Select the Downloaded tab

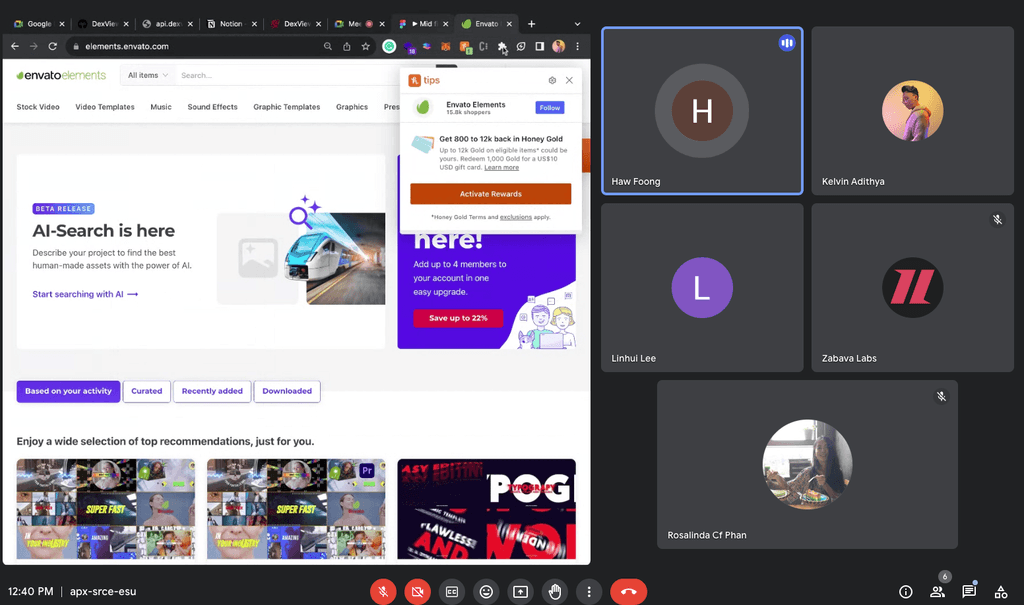pos(287,391)
